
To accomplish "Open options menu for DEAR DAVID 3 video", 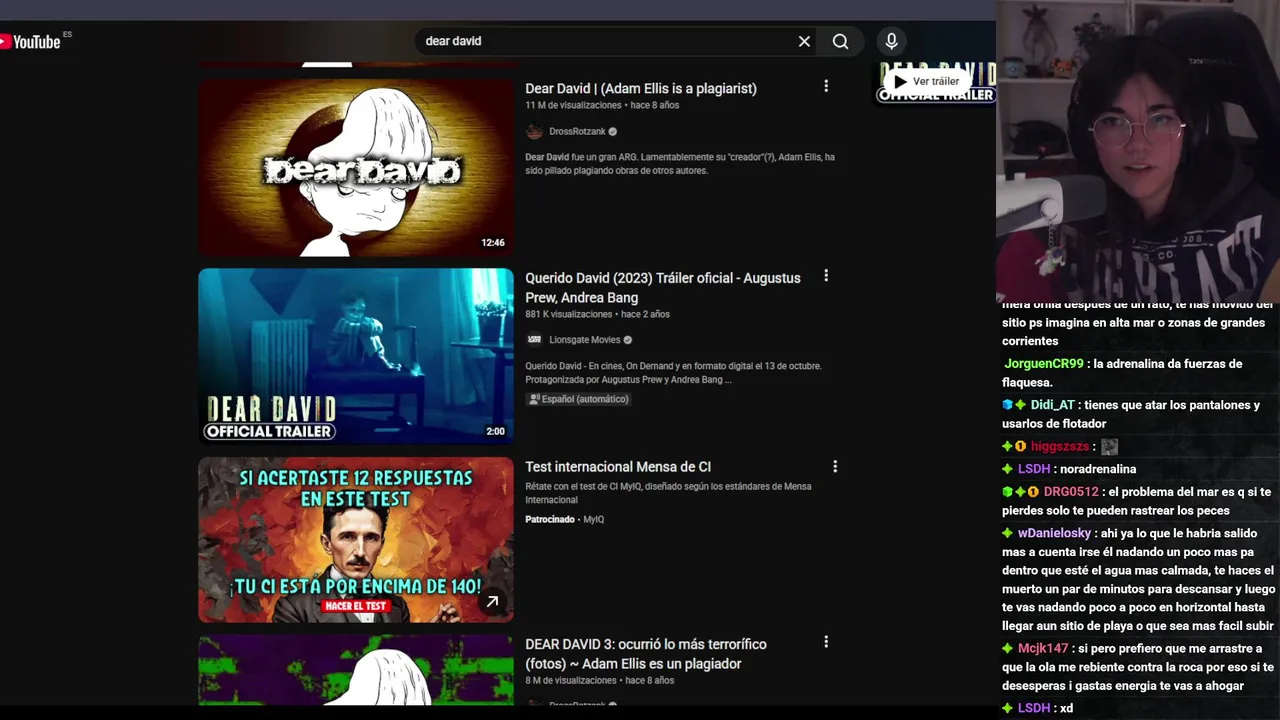I will tap(826, 642).
